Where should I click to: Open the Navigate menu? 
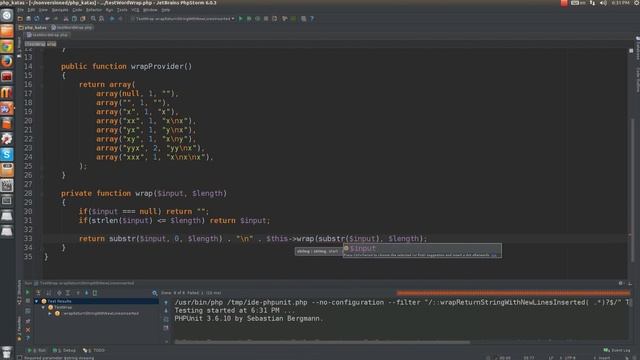click(60, 10)
